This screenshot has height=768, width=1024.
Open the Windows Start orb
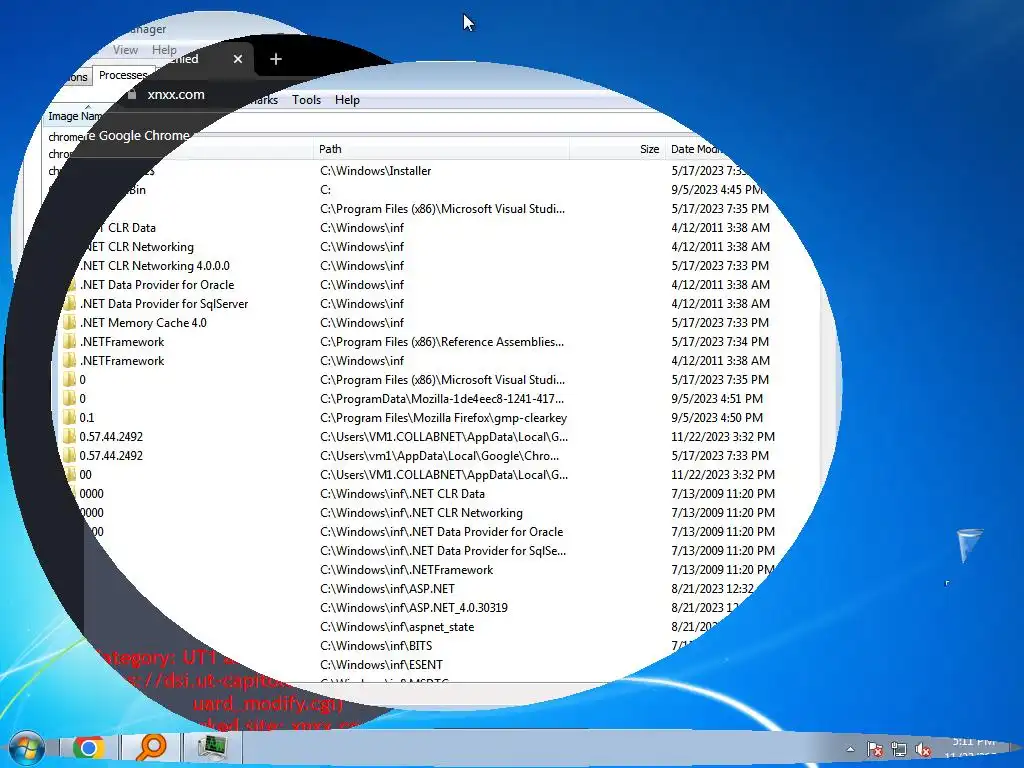tap(25, 748)
